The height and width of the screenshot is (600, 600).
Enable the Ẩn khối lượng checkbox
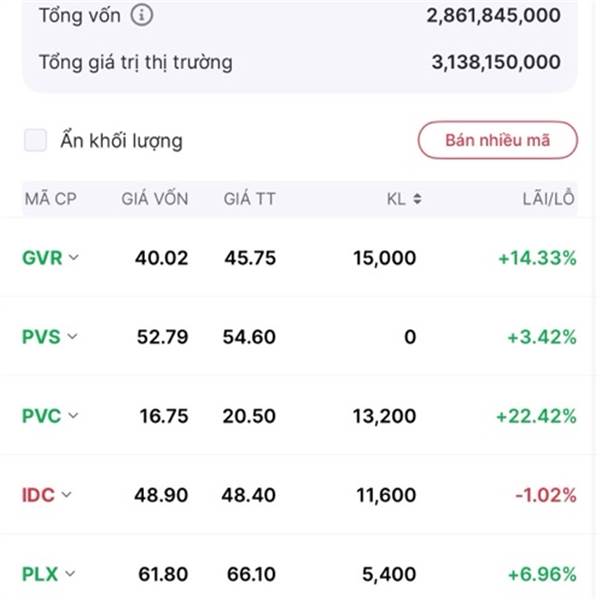pyautogui.click(x=36, y=141)
